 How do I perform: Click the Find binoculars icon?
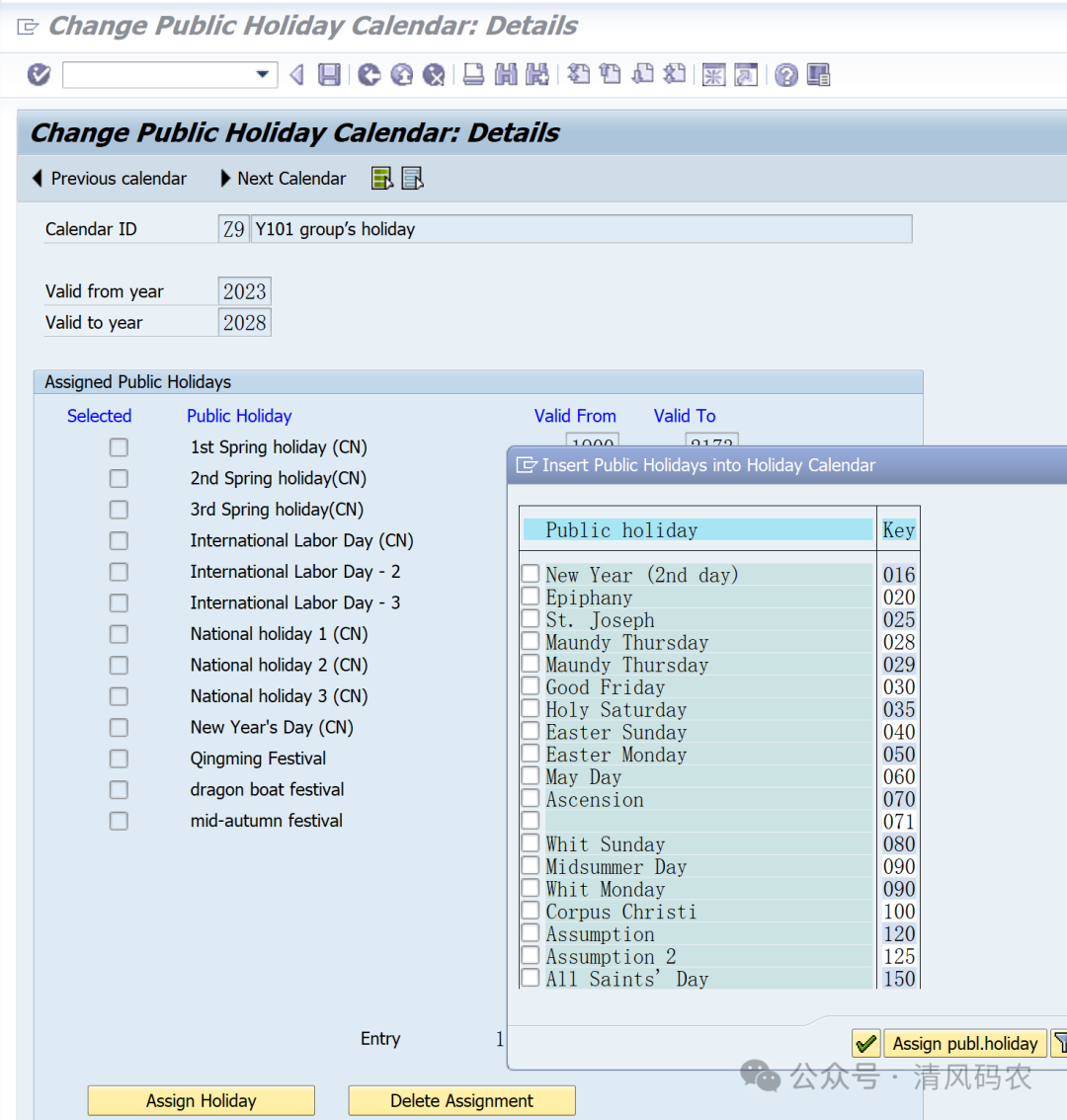click(x=506, y=75)
